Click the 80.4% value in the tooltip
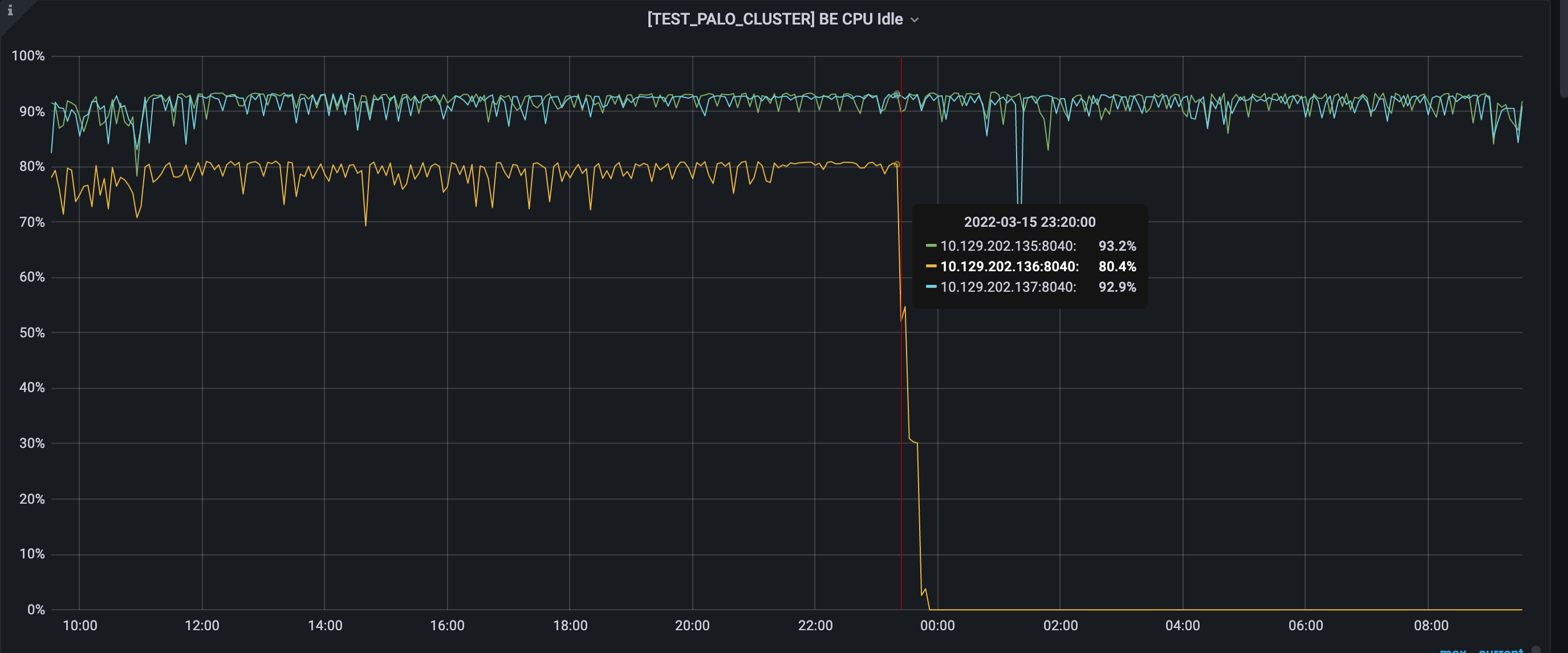Image resolution: width=1568 pixels, height=653 pixels. pos(1117,267)
